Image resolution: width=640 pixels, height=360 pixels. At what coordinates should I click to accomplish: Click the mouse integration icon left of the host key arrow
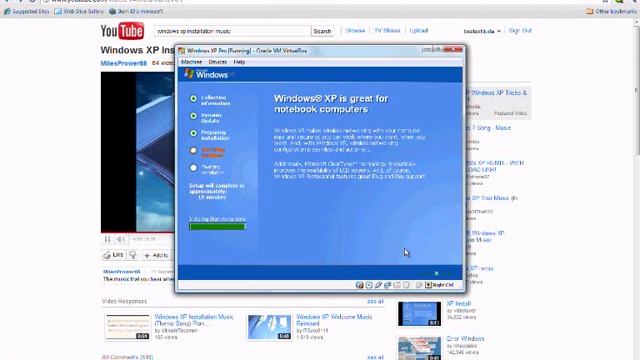coord(419,285)
